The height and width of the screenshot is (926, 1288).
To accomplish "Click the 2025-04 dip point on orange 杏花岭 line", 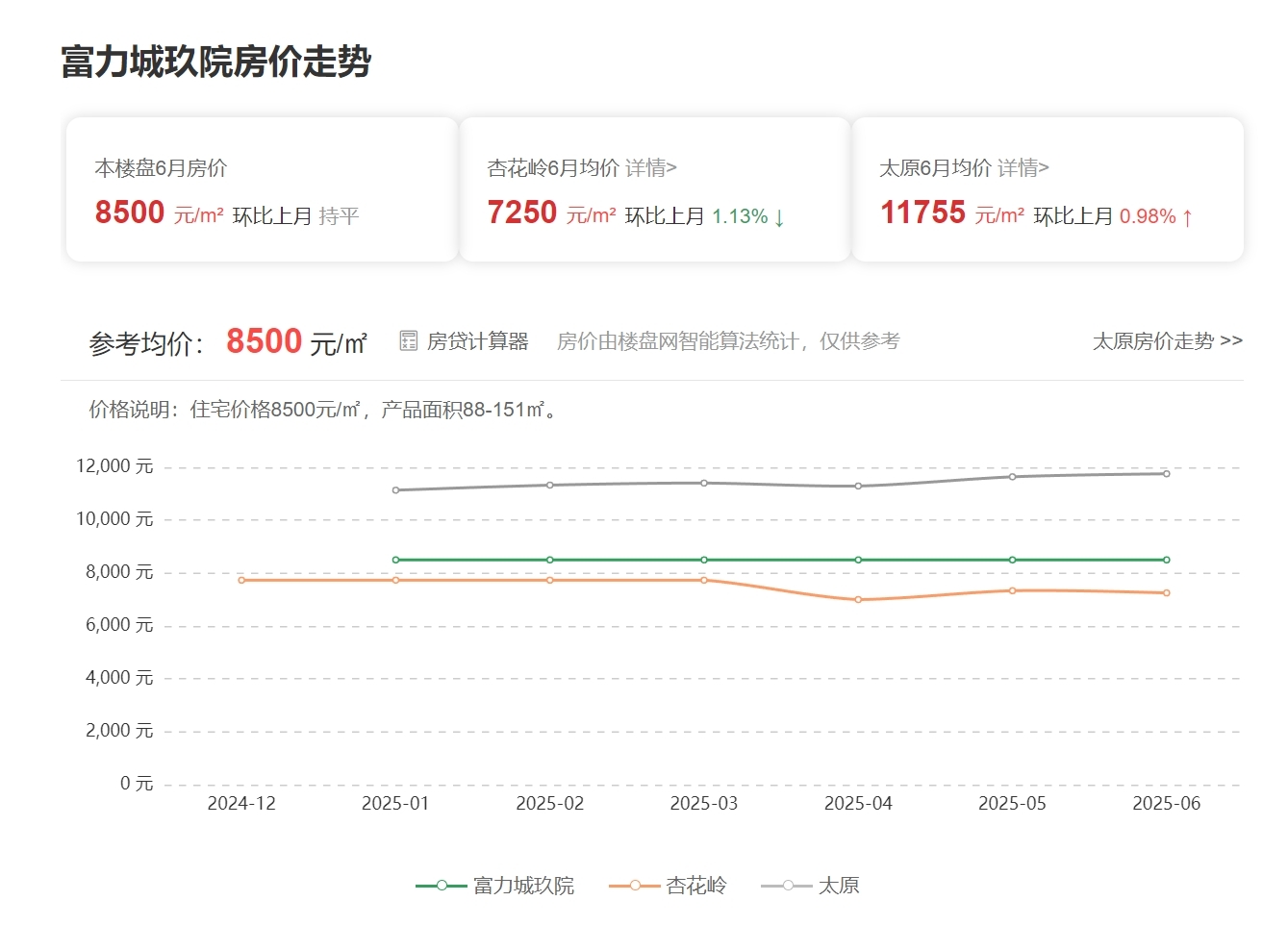I will pyautogui.click(x=857, y=599).
